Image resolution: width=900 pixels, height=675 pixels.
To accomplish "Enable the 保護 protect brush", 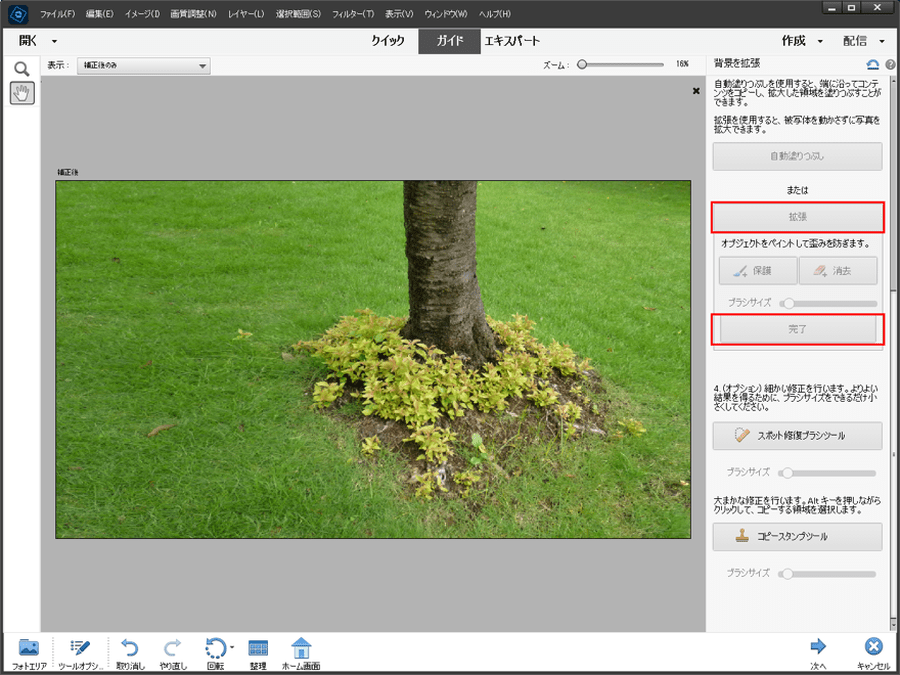I will click(x=757, y=271).
